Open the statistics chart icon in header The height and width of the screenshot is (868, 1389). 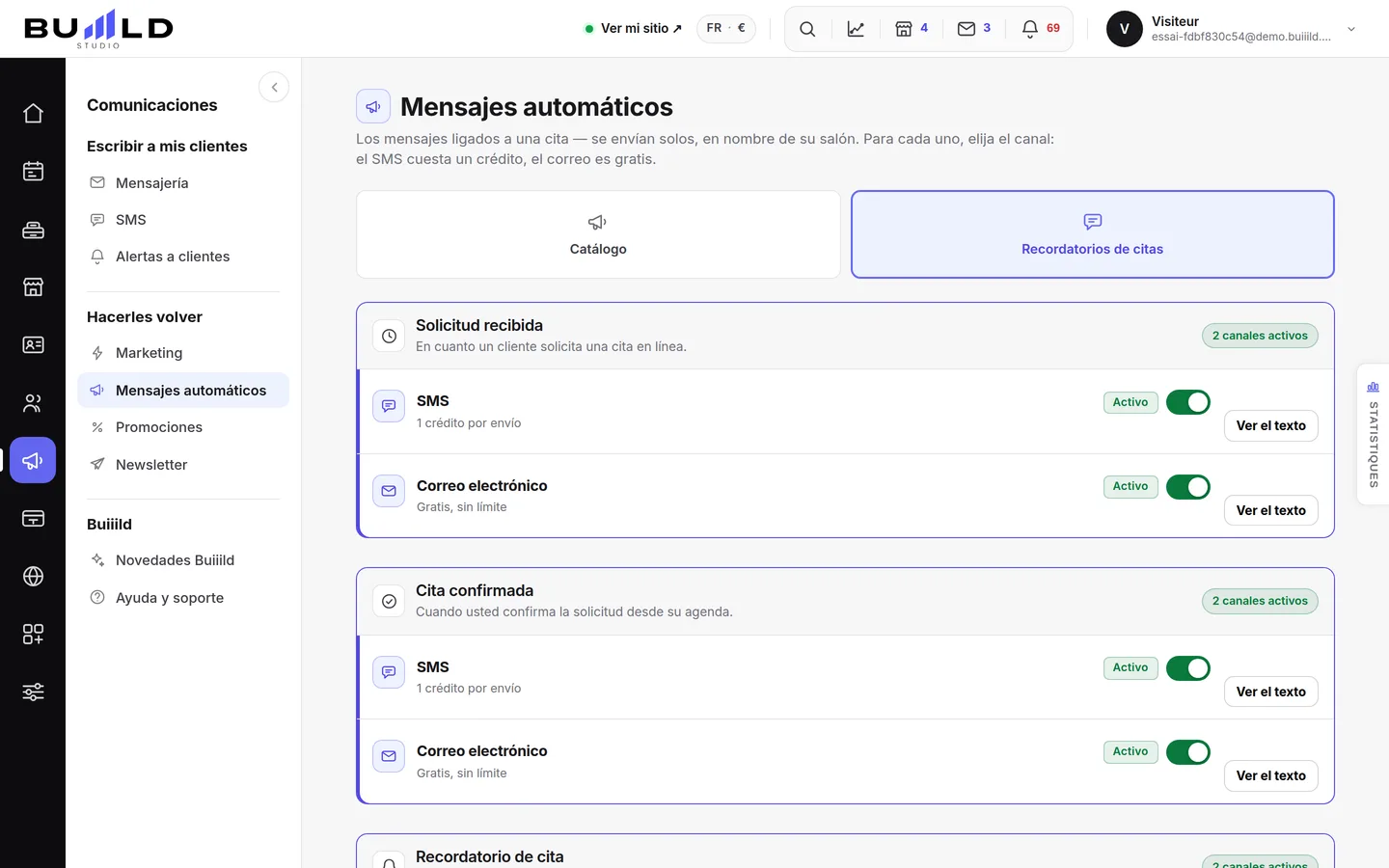click(x=856, y=29)
